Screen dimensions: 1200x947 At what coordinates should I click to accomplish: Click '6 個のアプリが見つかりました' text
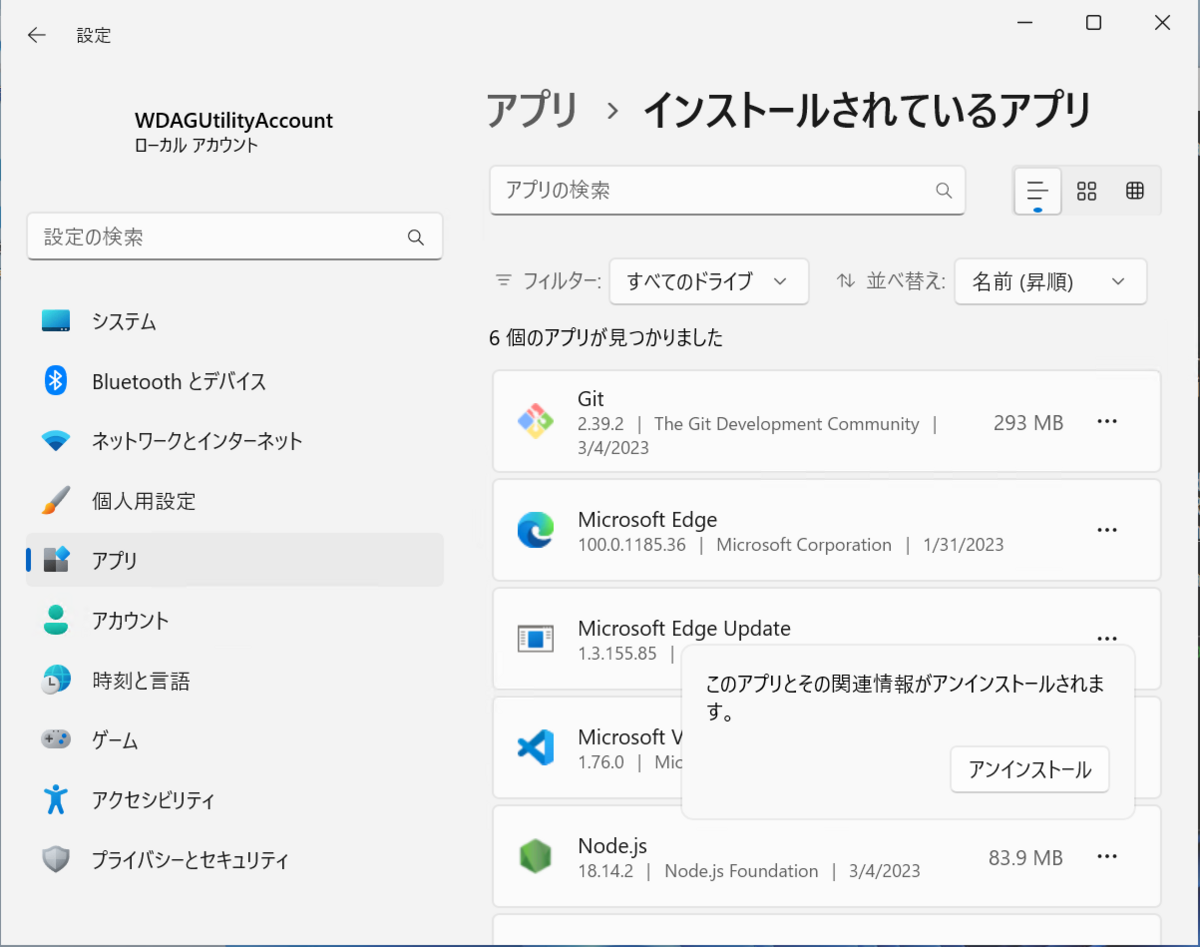point(606,338)
